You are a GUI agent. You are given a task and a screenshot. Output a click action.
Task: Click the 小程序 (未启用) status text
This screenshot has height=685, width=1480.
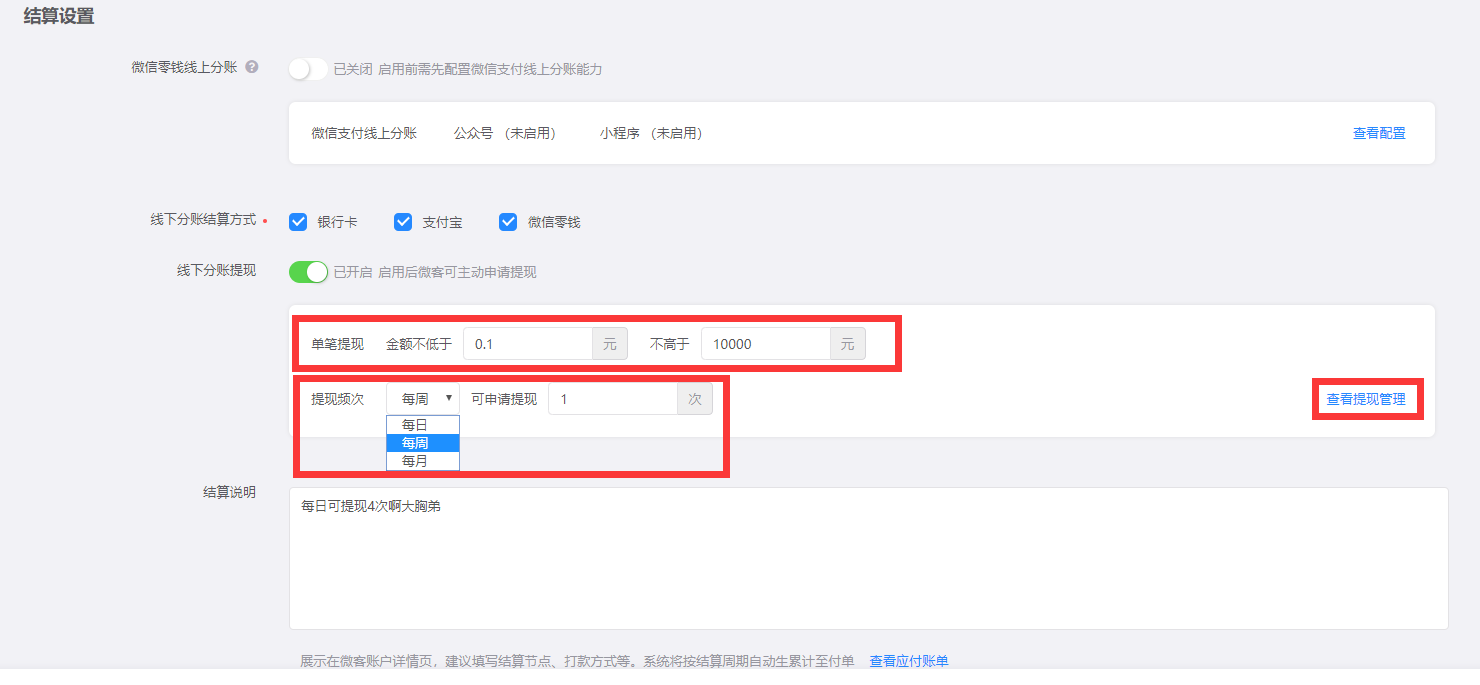[650, 133]
